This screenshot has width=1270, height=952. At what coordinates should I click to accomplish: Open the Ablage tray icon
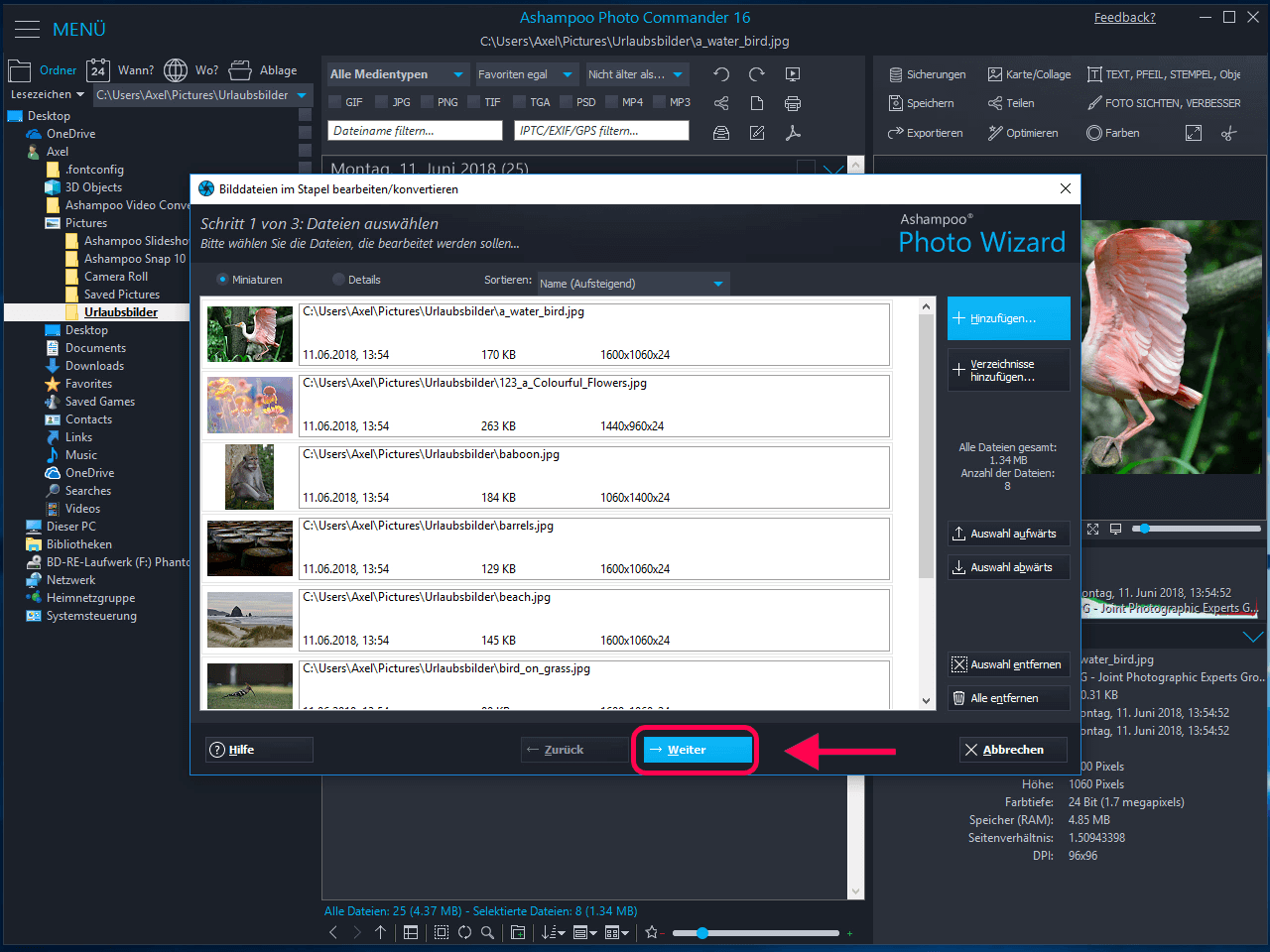pyautogui.click(x=240, y=70)
